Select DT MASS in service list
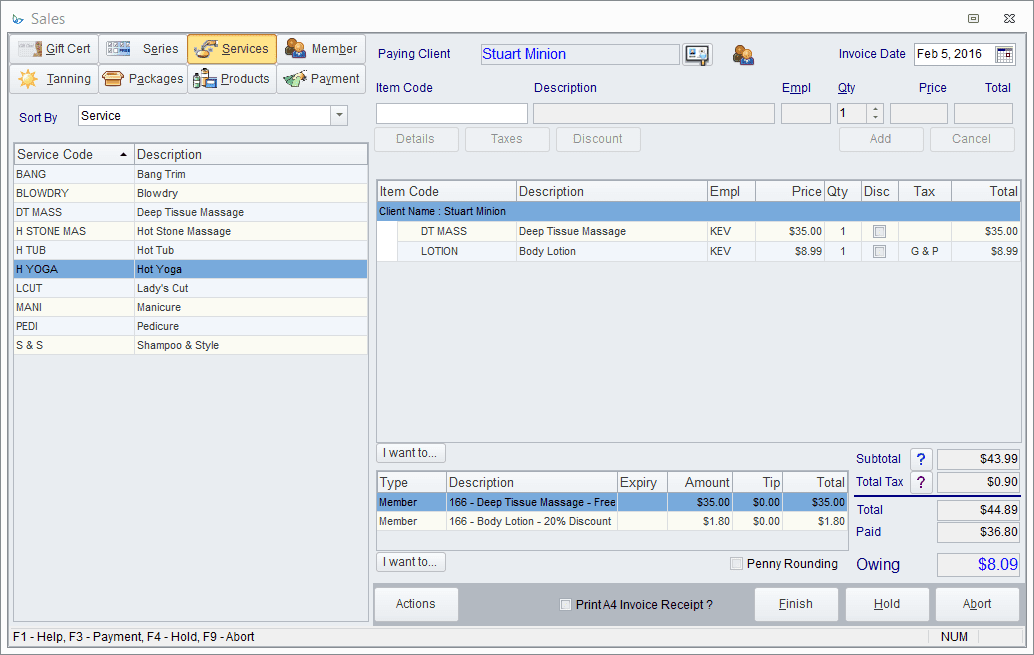1034x655 pixels. 191,212
